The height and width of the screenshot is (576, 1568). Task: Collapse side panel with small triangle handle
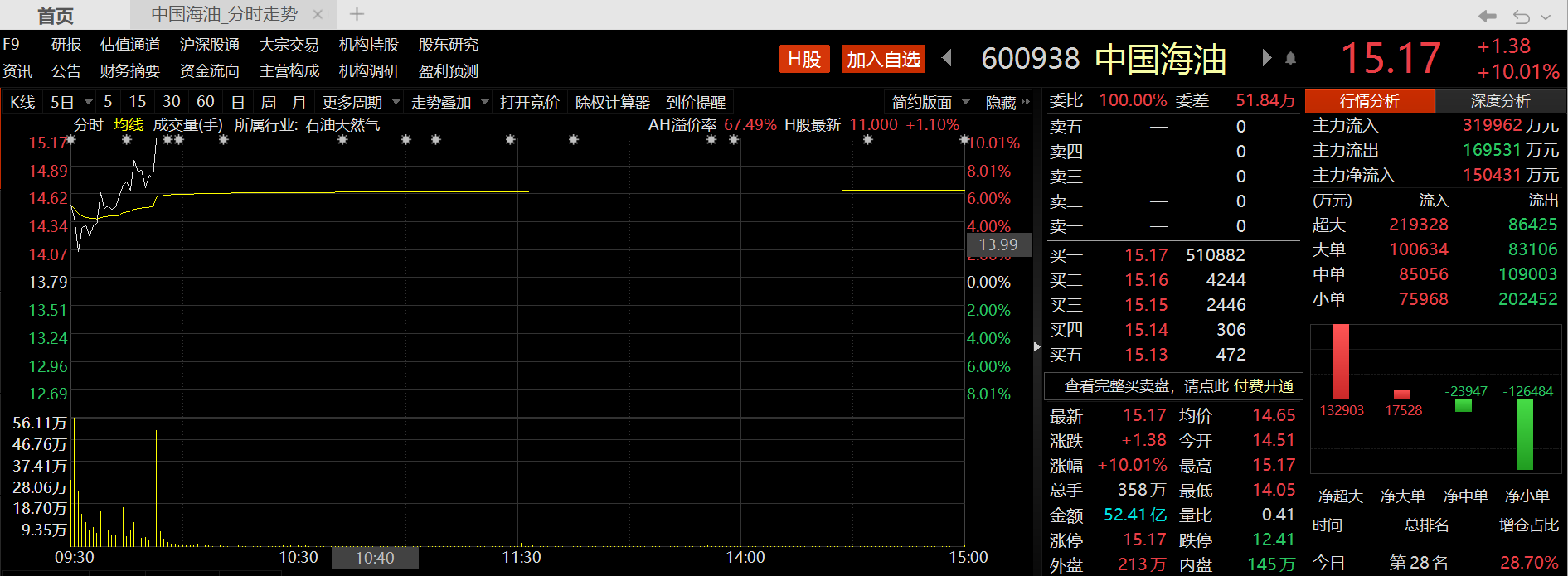(x=1036, y=346)
